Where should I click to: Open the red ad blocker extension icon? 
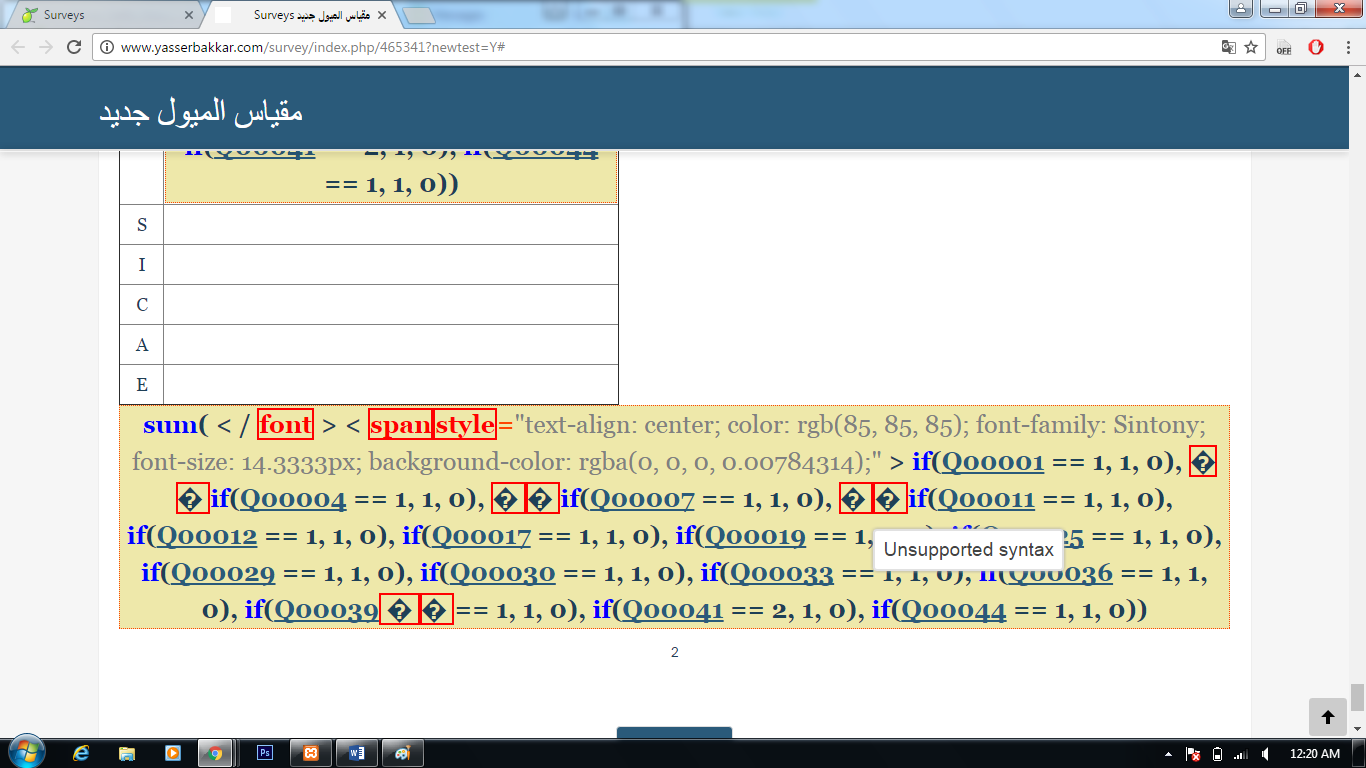point(1316,47)
